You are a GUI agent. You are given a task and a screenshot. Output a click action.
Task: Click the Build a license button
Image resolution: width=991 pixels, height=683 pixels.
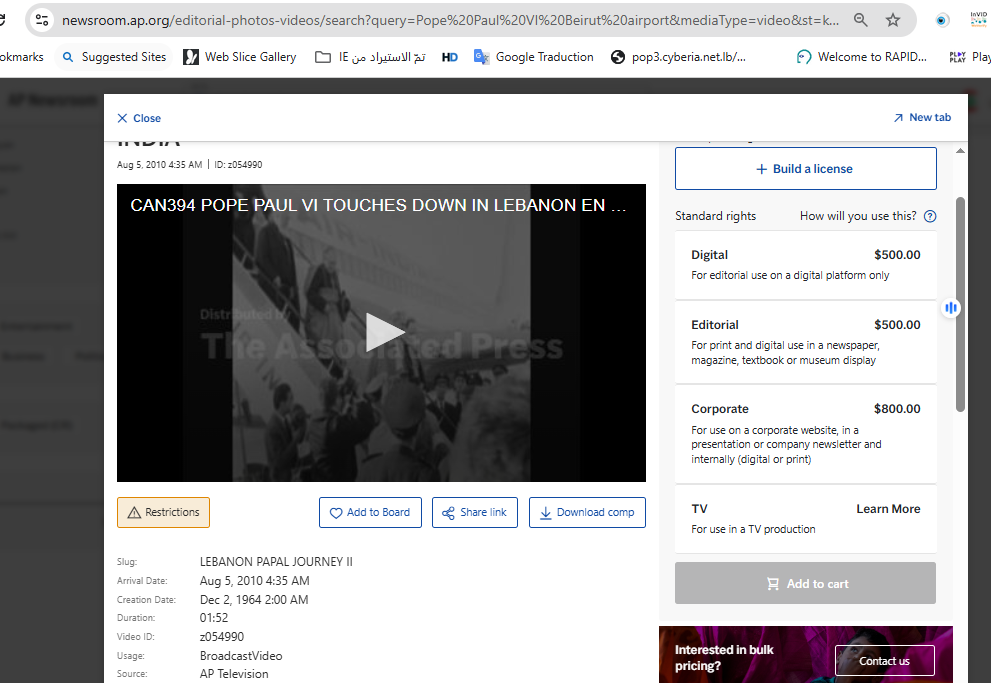click(805, 169)
